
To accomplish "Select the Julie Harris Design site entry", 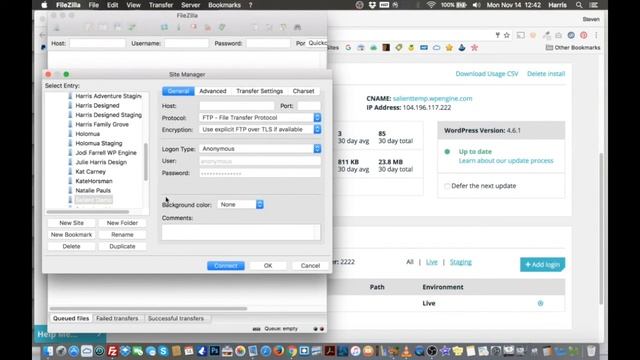I will click(x=101, y=162).
